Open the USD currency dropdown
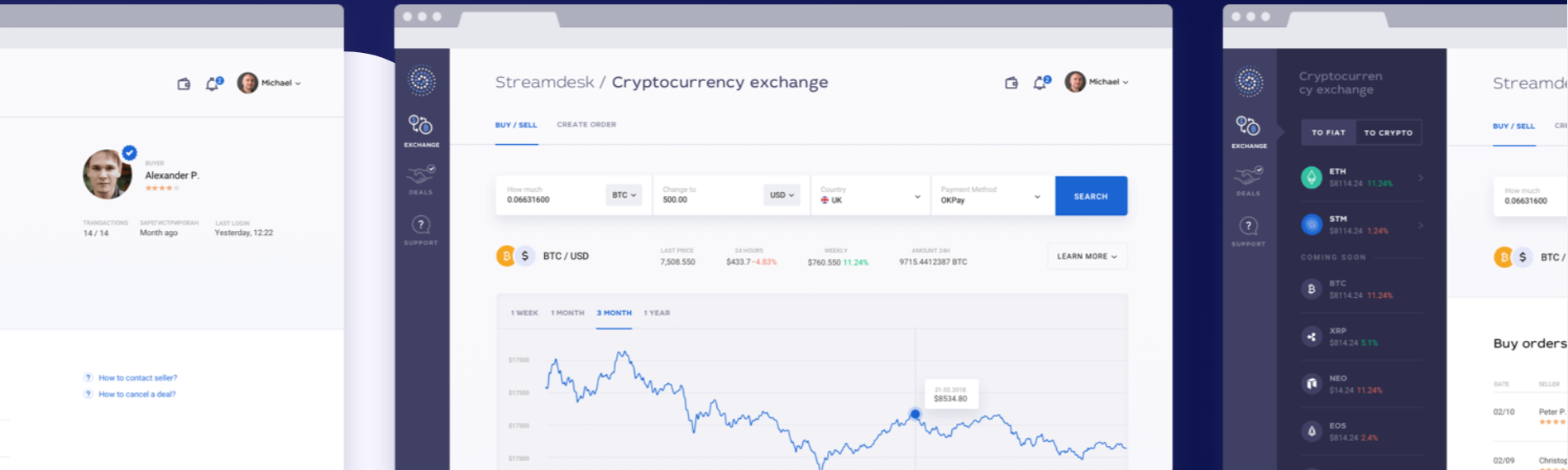Image resolution: width=1568 pixels, height=470 pixels. (782, 195)
